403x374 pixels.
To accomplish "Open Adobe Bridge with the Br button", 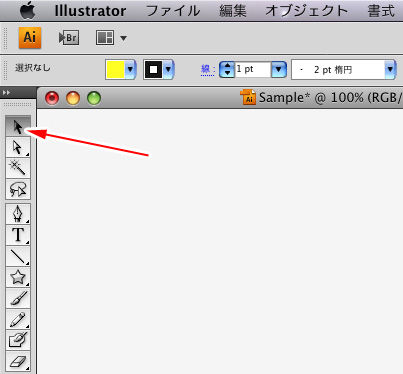I will click(x=69, y=38).
